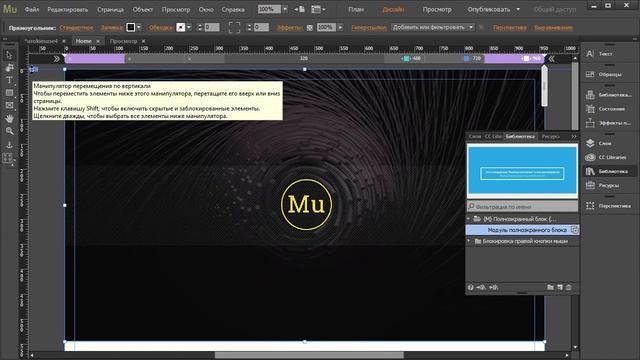The height and width of the screenshot is (360, 640).
Task: Open the view options dropdown in toolbar
Action: 318,9
